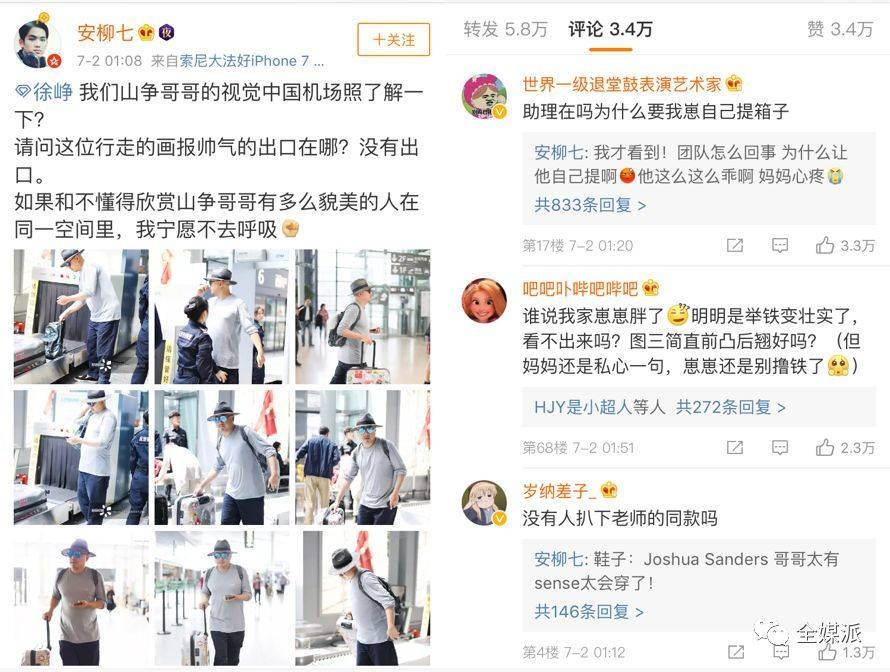Reply to the 17th floor comment
Viewport: 890px width, 672px height.
pos(780,245)
